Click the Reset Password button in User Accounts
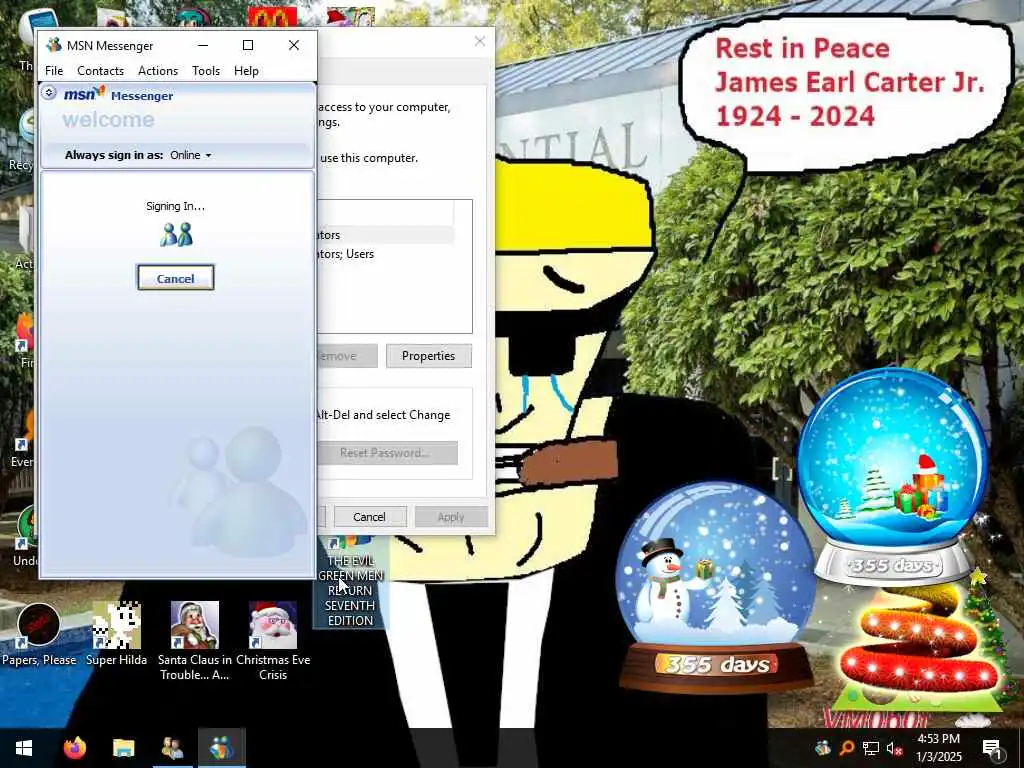The height and width of the screenshot is (768, 1024). [387, 453]
